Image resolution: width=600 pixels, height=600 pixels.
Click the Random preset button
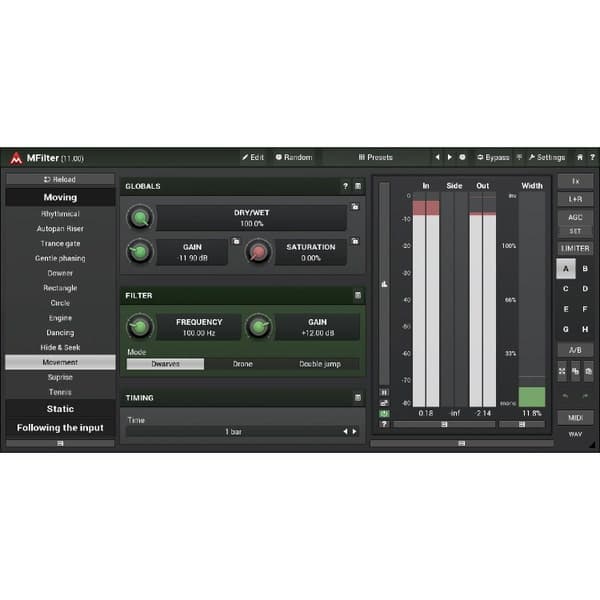294,157
